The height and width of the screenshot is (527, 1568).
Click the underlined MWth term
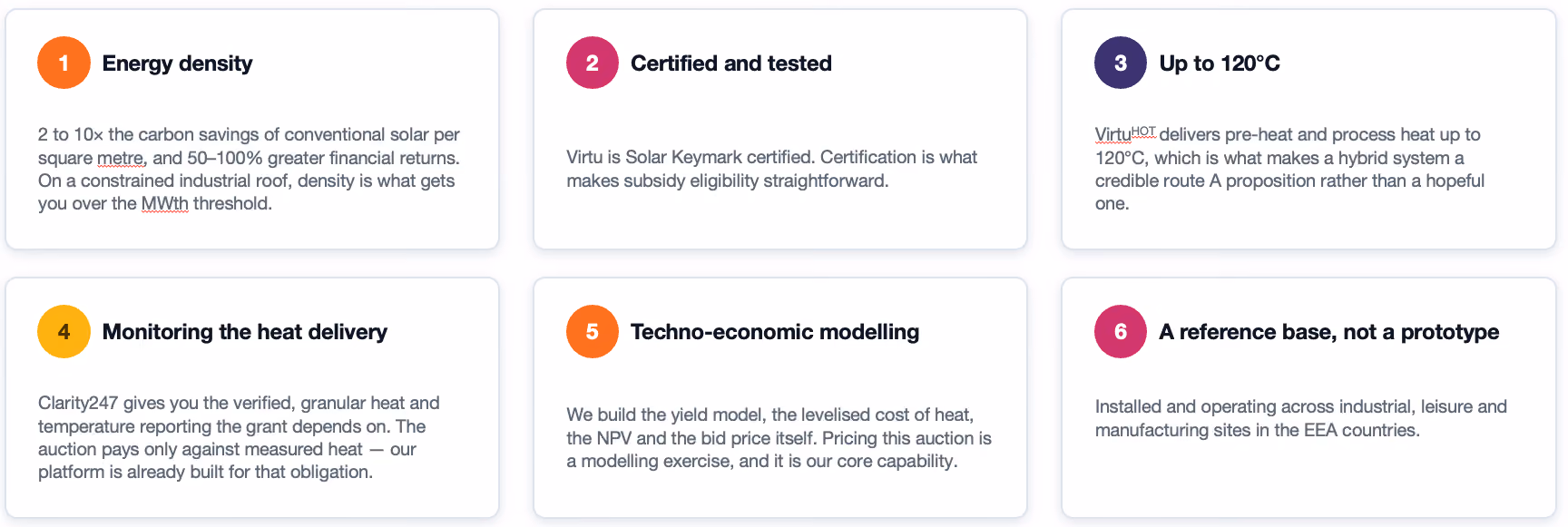tap(165, 203)
